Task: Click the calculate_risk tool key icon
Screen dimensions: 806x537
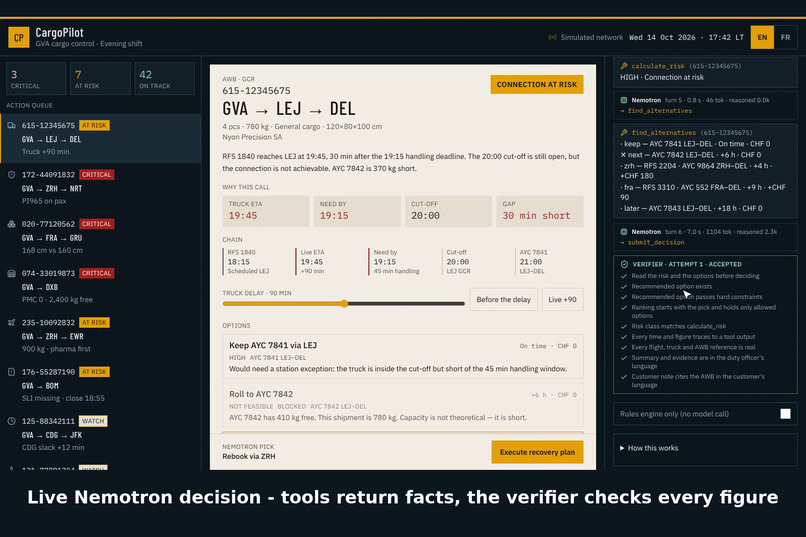Action: pyautogui.click(x=624, y=66)
